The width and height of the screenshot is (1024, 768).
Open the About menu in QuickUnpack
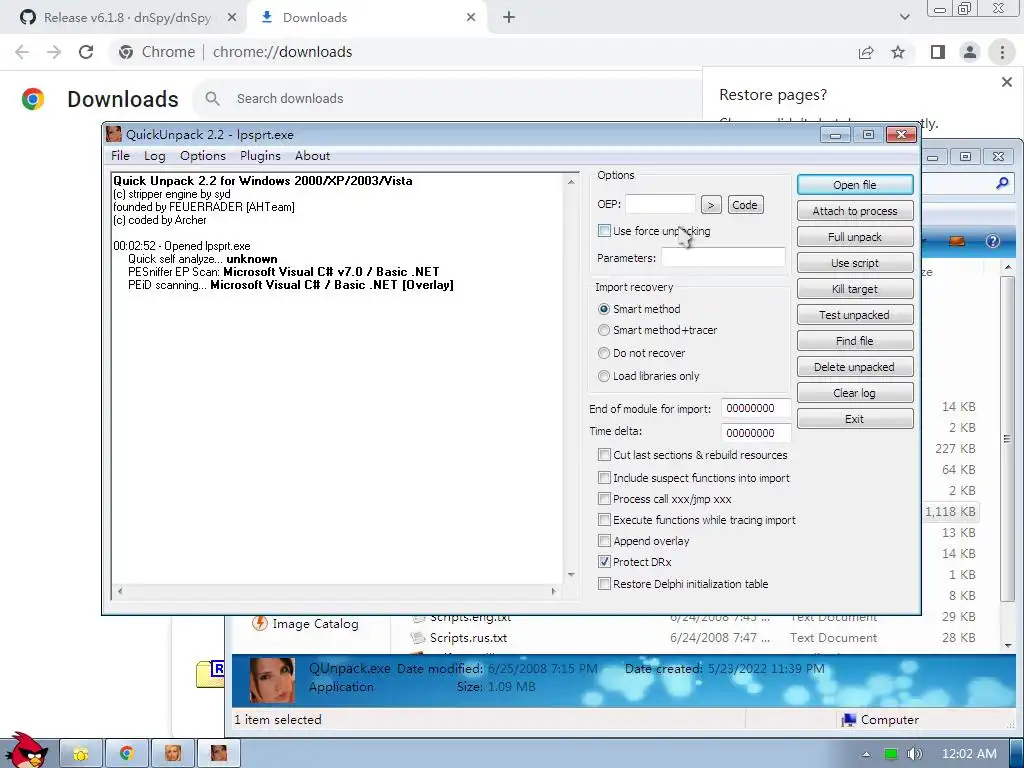click(312, 156)
